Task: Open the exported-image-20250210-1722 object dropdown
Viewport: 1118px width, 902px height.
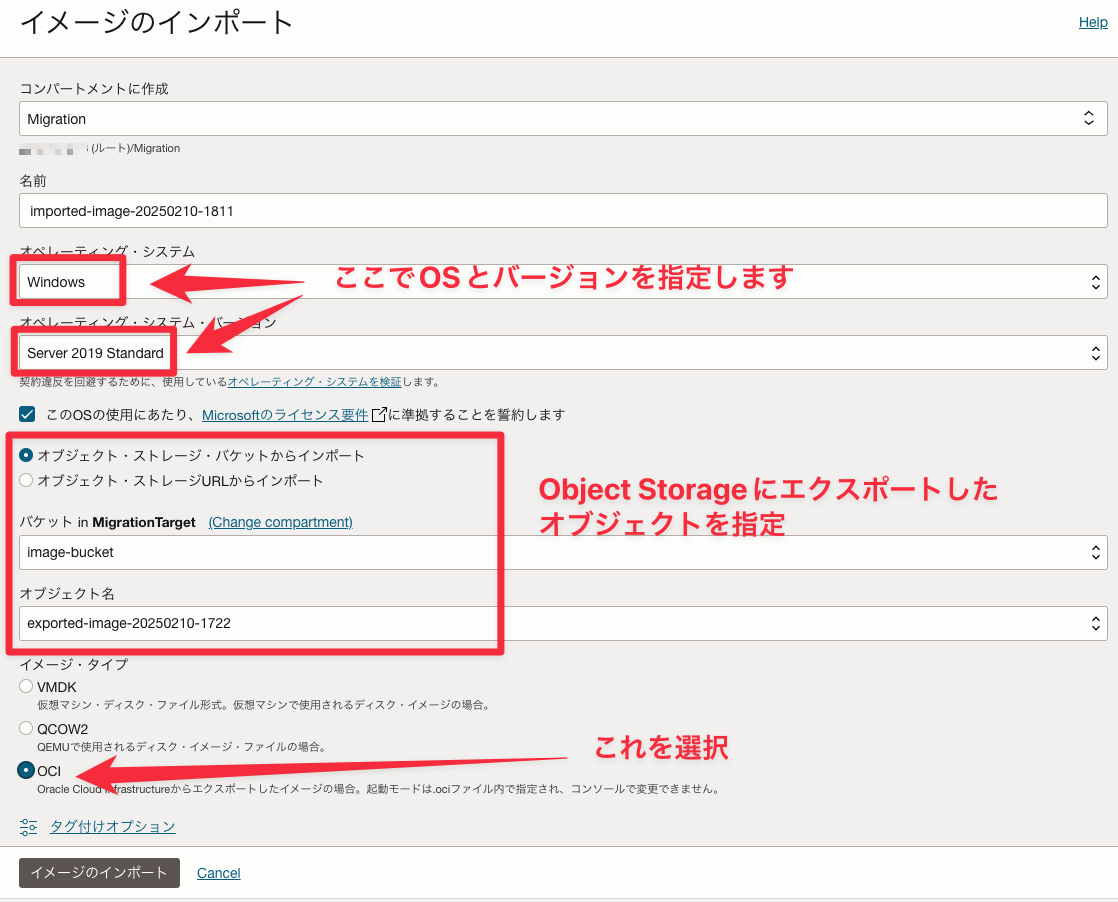Action: (x=563, y=623)
